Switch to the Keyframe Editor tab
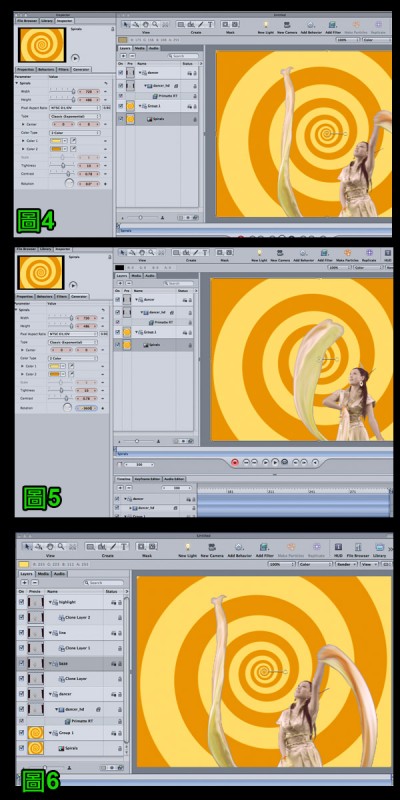This screenshot has height=800, width=400. [x=148, y=479]
